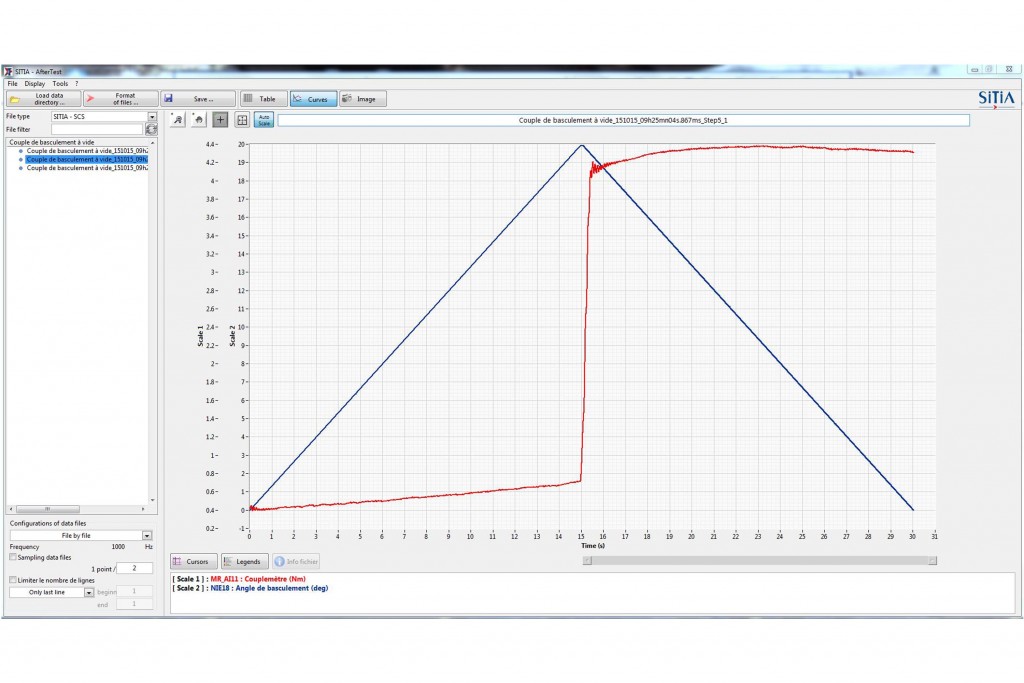The height and width of the screenshot is (683, 1024).
Task: Open the Only last line dropdown
Action: coord(89,592)
